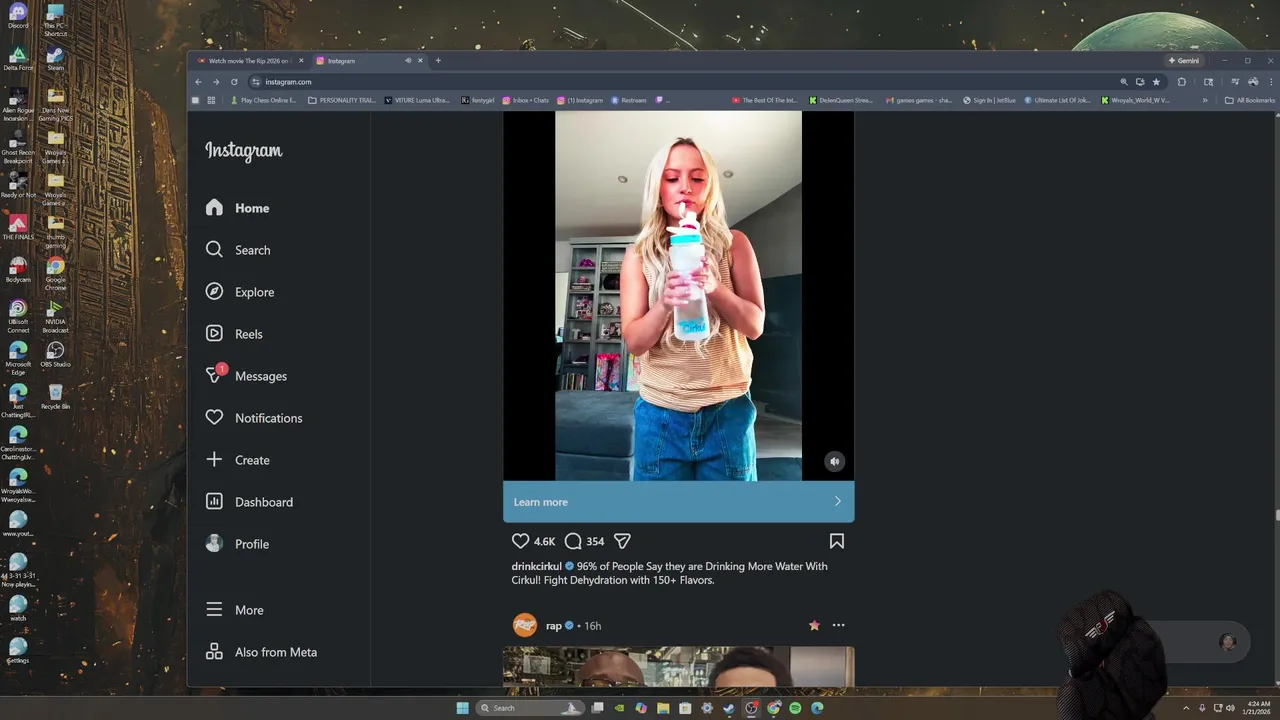1280x720 pixels.
Task: Open Profile from the sidebar
Action: point(238,544)
